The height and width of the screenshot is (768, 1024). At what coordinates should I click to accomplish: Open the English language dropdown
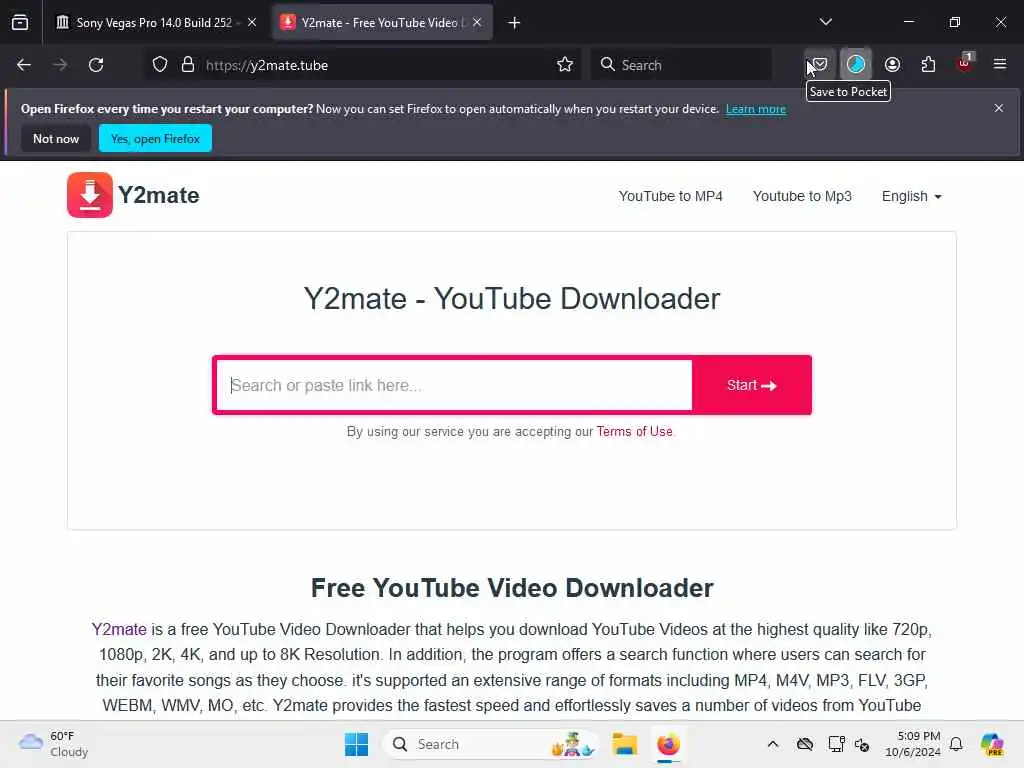click(x=912, y=196)
